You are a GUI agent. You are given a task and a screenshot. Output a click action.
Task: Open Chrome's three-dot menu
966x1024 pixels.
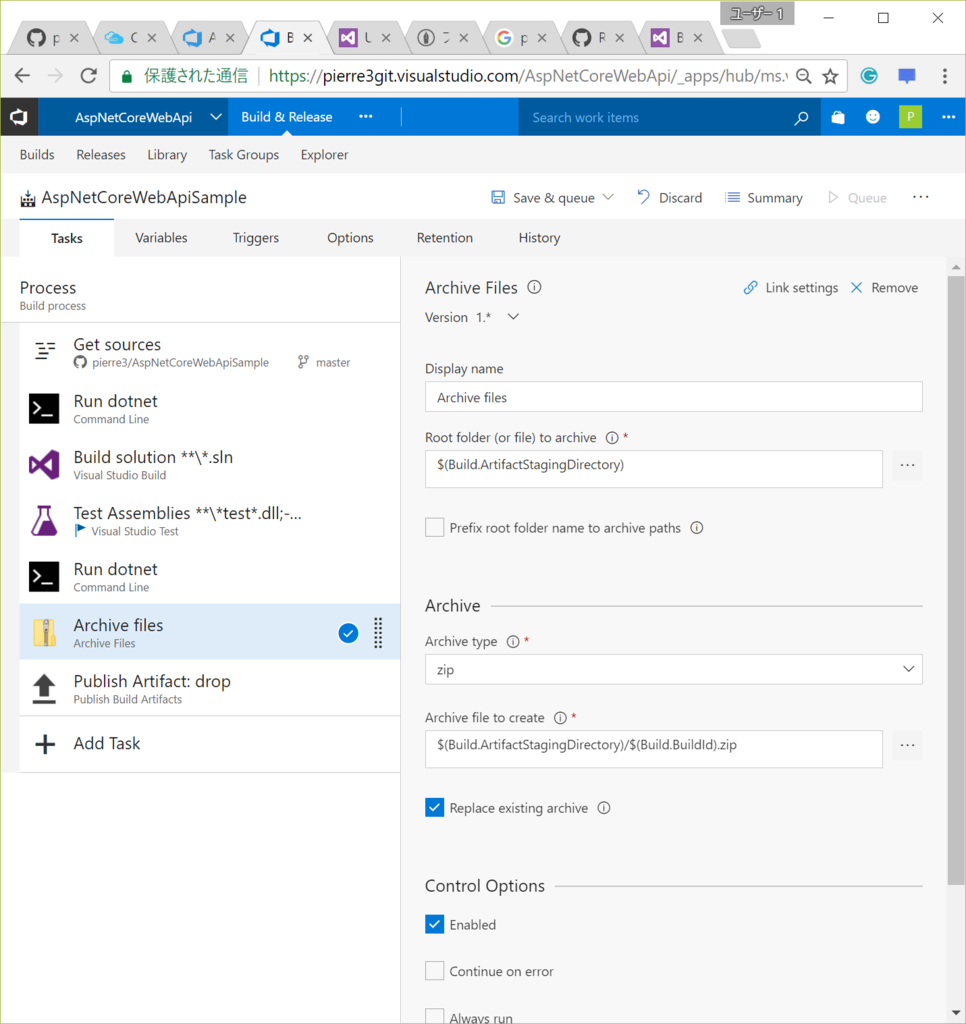point(944,76)
